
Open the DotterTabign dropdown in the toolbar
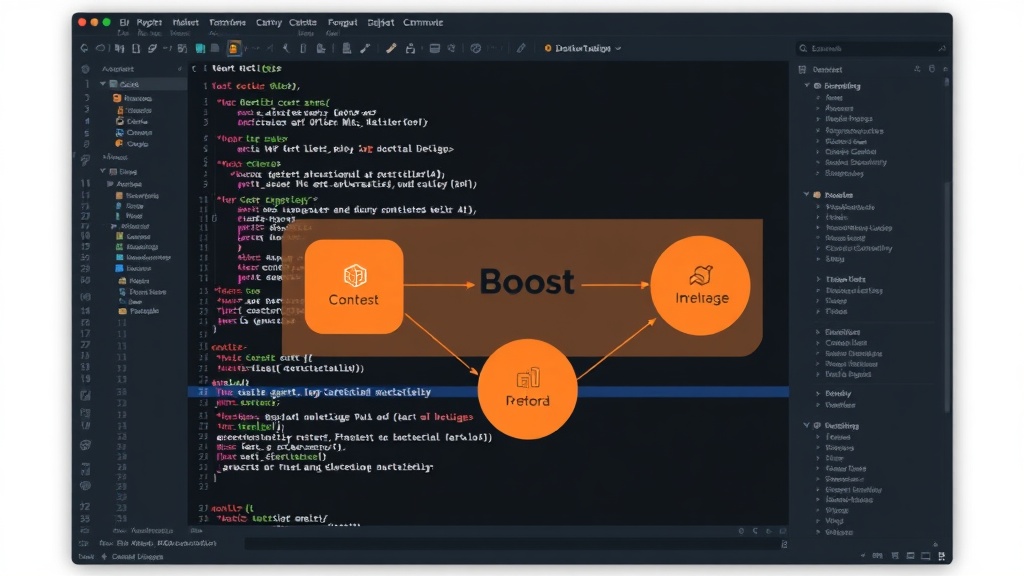tap(583, 48)
